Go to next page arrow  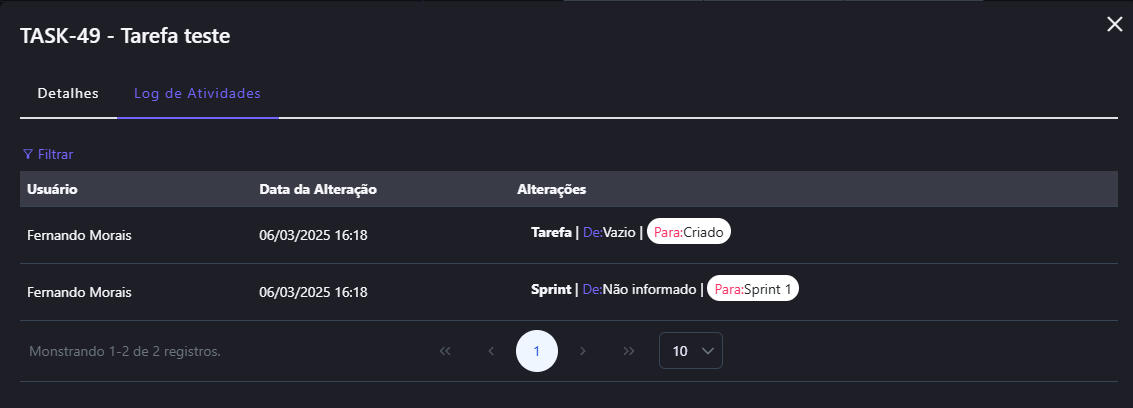tap(583, 351)
